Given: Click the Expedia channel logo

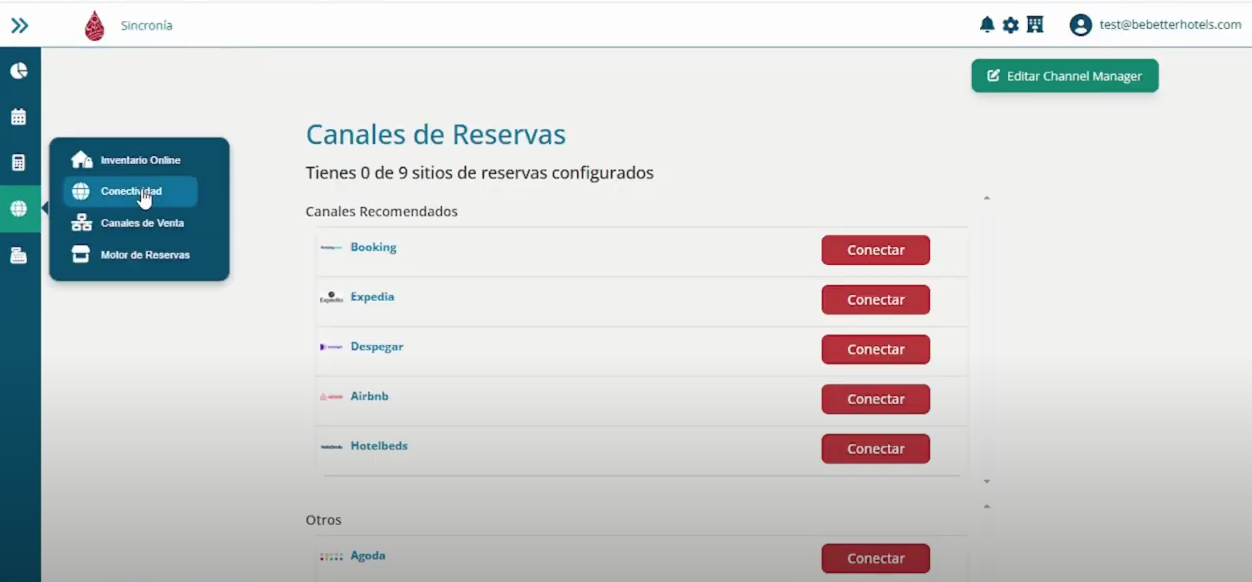Looking at the screenshot, I should [331, 297].
